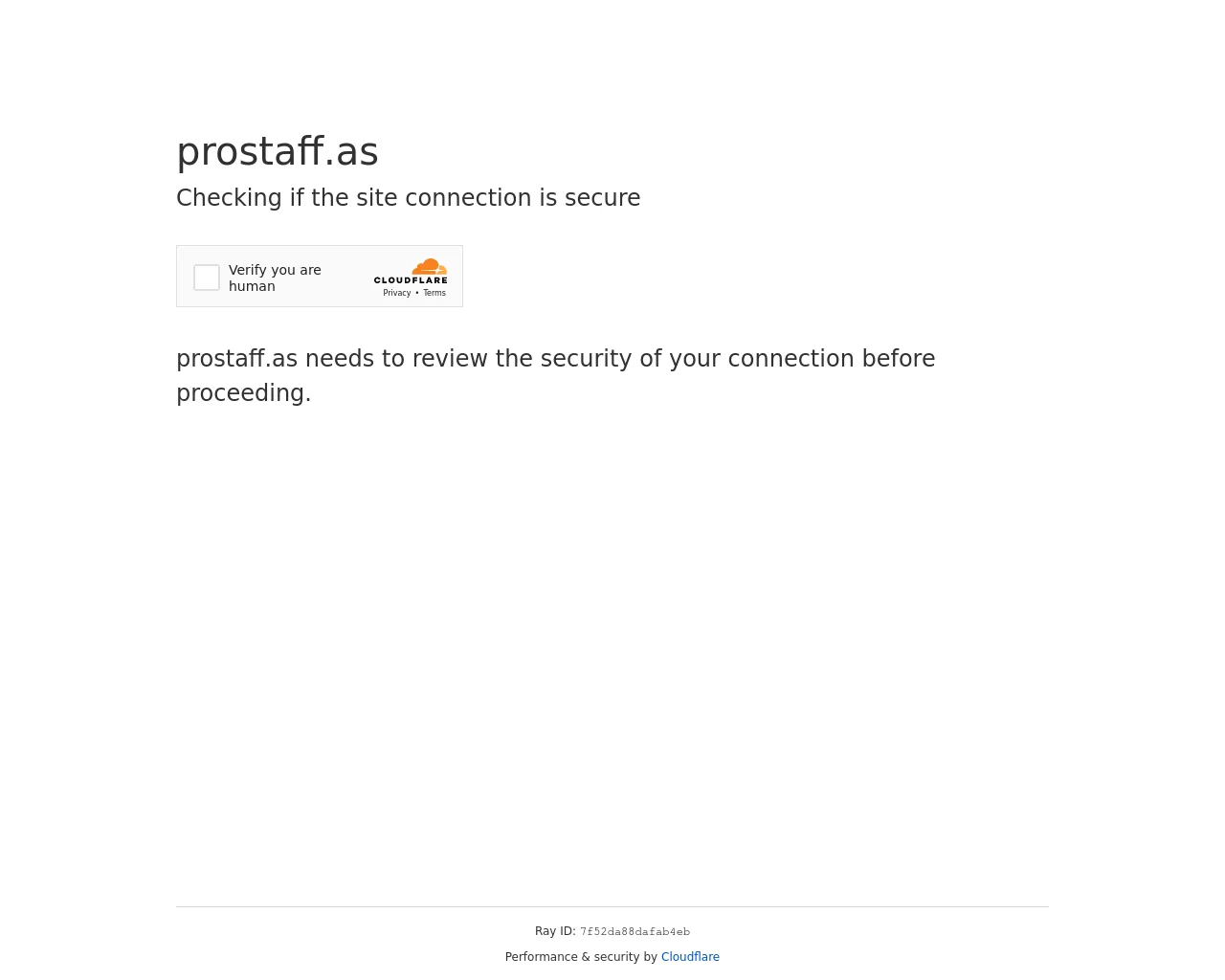1225x980 pixels.
Task: Click the word "proceeding." in the paragraph
Action: [x=244, y=393]
